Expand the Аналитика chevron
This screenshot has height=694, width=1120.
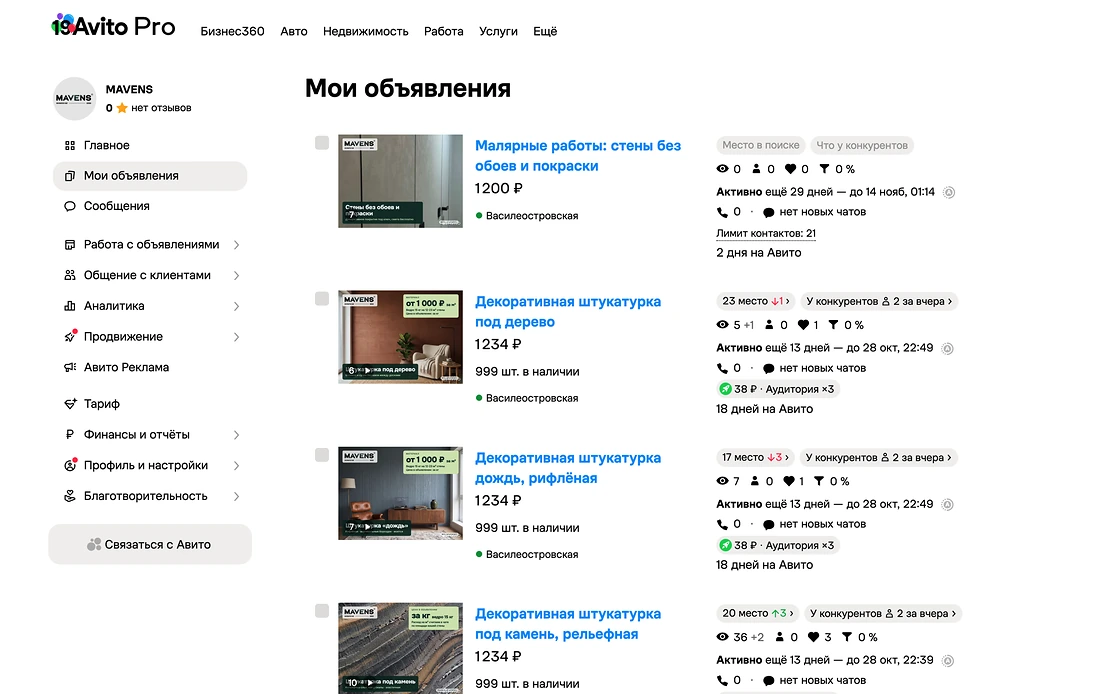(236, 306)
